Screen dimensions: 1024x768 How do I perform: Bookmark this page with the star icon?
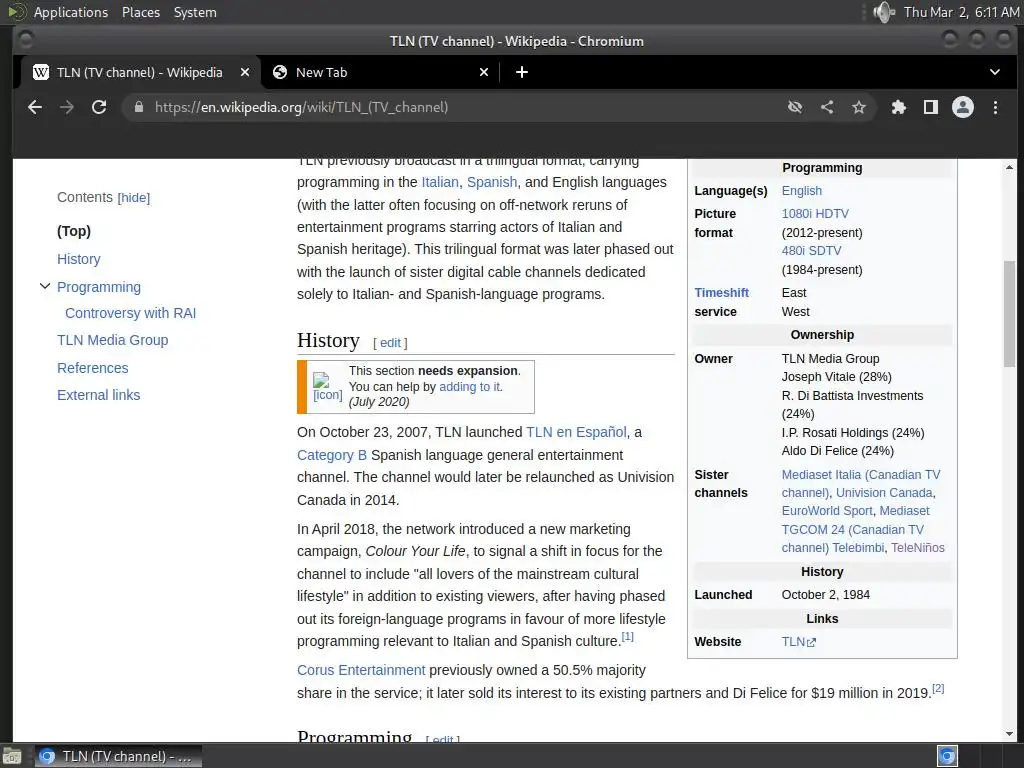click(x=859, y=107)
